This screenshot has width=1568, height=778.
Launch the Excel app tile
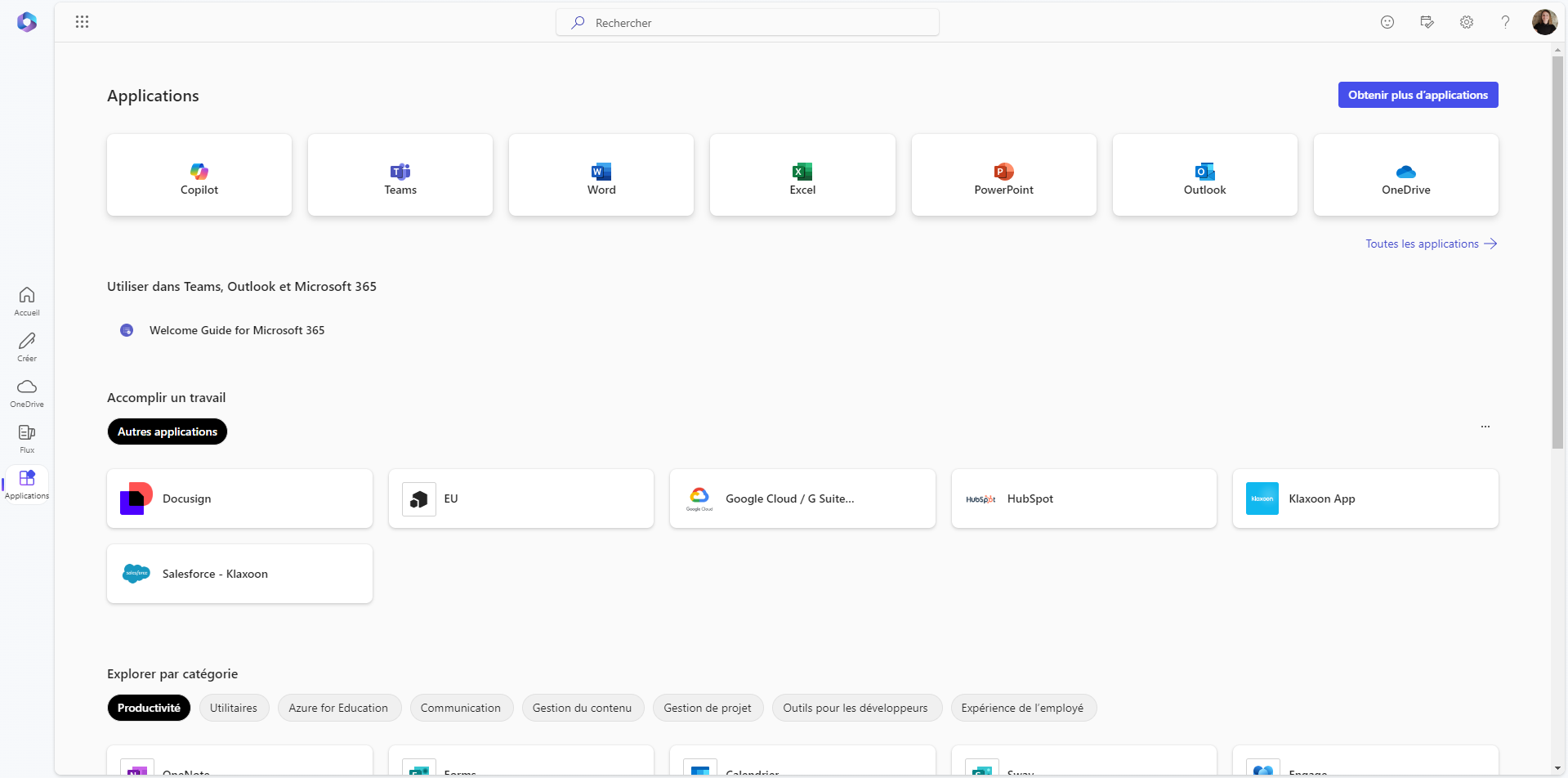(802, 175)
